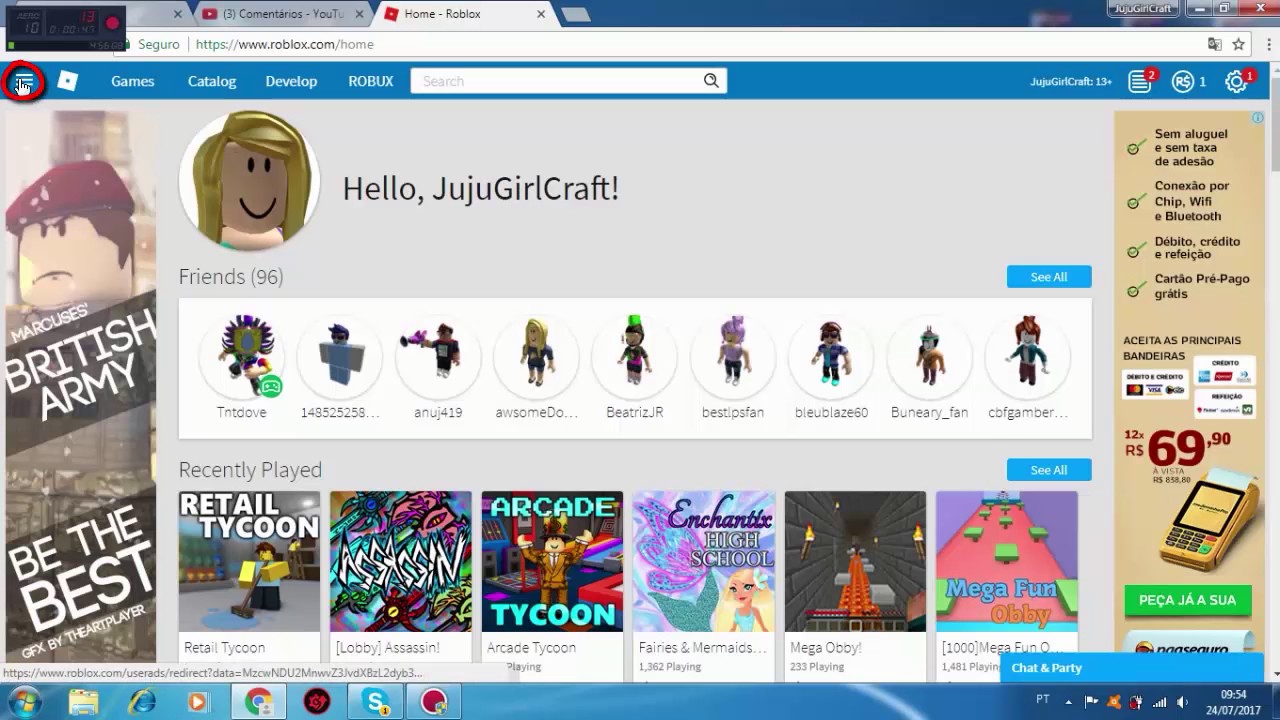Viewport: 1280px width, 720px height.
Task: Open Skype from the taskbar
Action: (x=376, y=702)
